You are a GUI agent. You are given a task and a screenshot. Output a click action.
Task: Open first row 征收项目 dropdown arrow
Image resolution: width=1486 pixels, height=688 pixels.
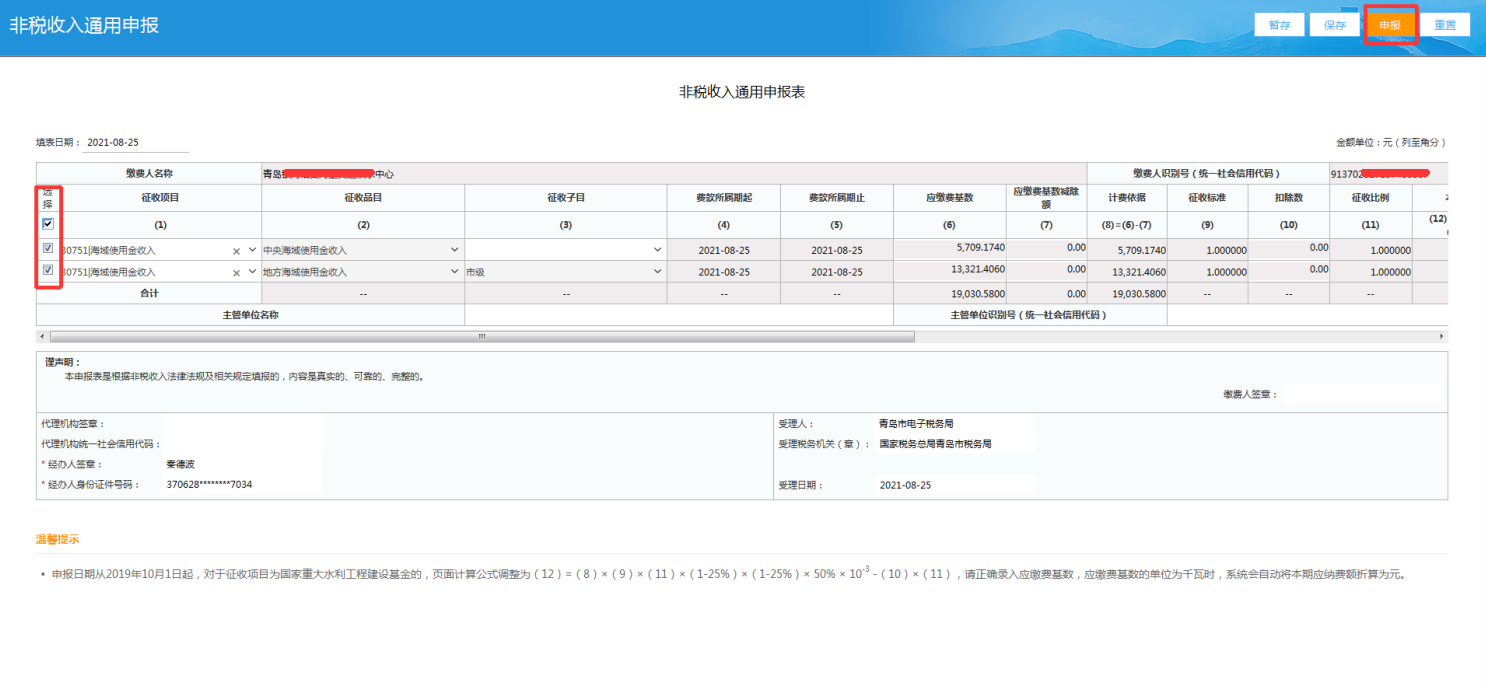[252, 250]
